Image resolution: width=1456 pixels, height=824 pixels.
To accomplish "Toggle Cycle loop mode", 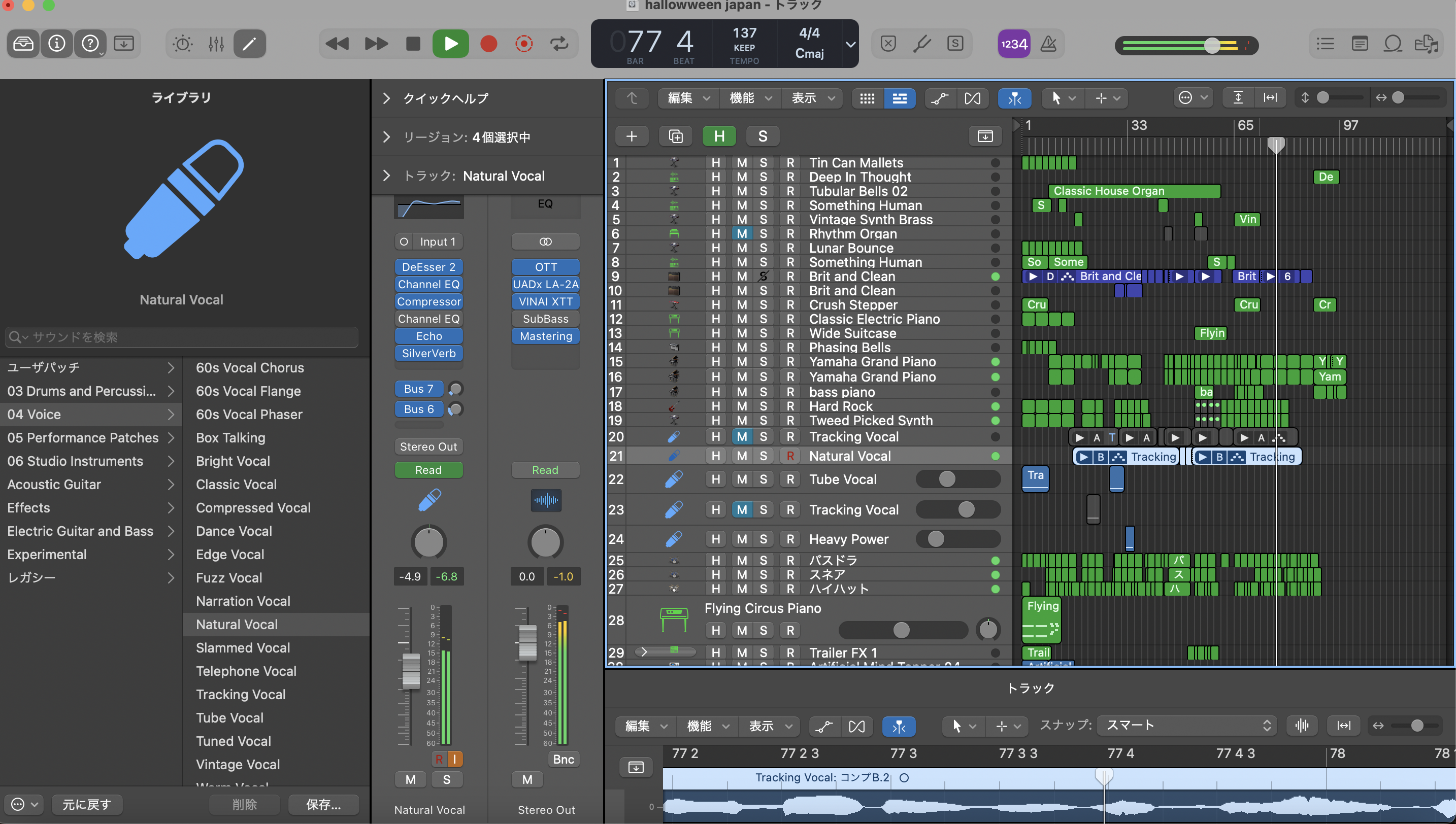I will [559, 44].
